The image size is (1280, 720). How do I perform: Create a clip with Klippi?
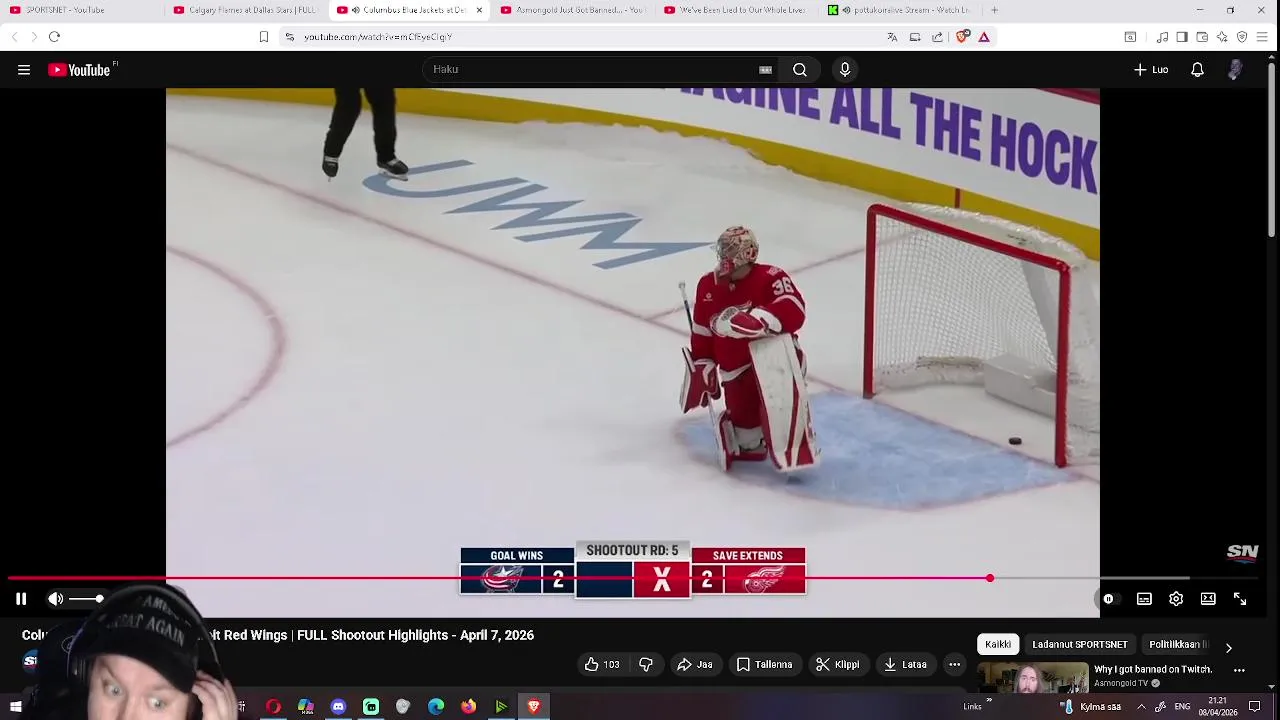click(837, 664)
